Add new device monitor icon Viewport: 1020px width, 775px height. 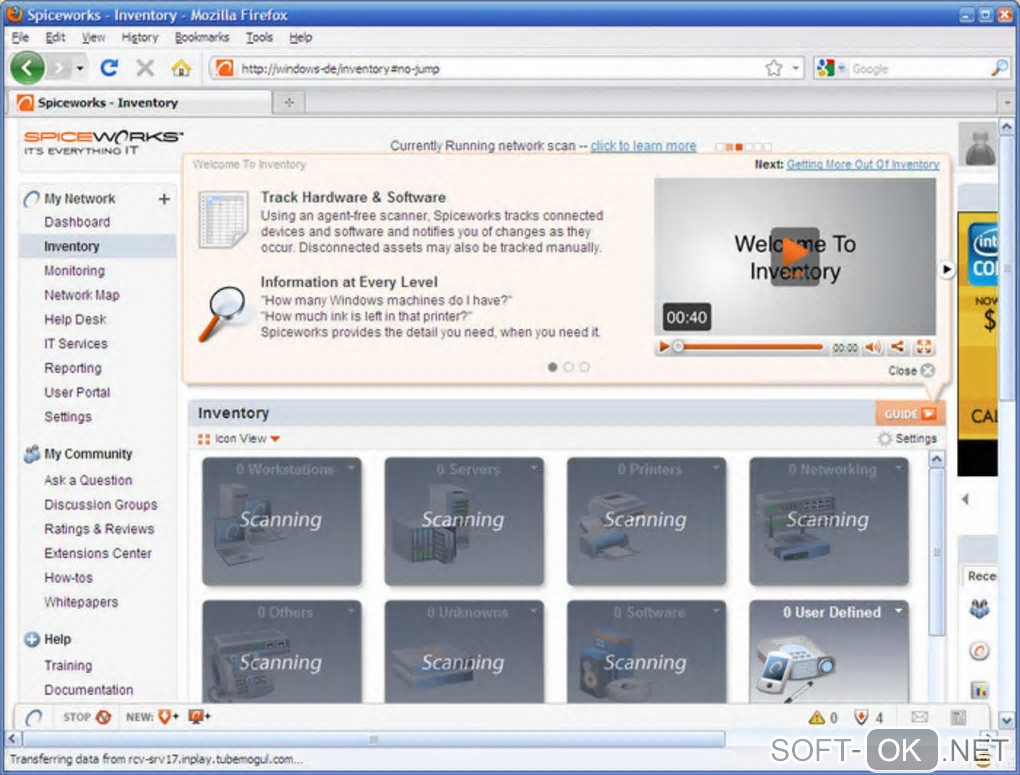coord(199,717)
